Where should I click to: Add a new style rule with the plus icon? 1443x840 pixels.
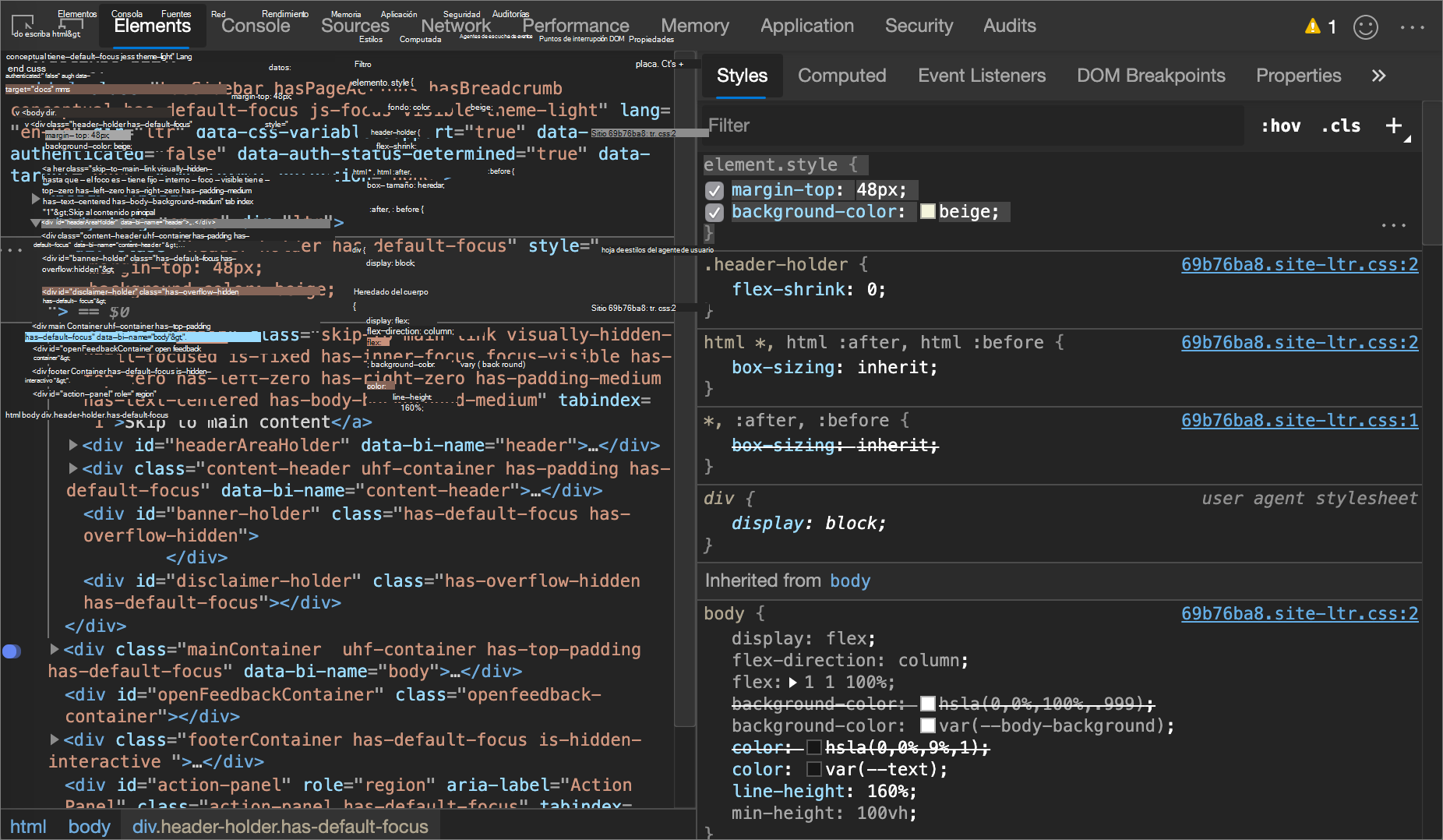(1394, 125)
